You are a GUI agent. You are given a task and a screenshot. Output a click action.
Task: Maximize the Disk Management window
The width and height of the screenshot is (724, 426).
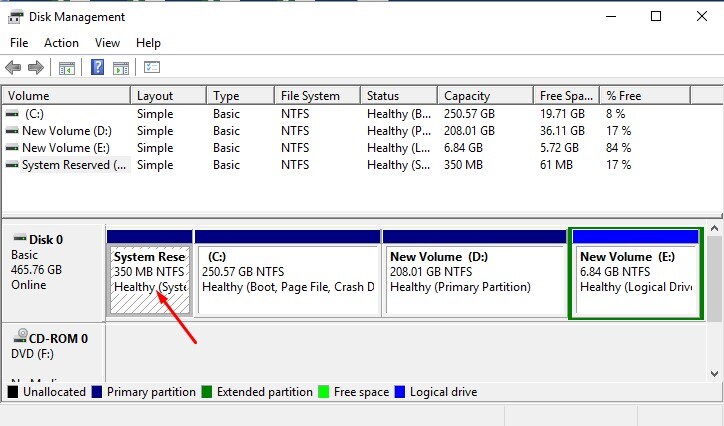tap(656, 17)
